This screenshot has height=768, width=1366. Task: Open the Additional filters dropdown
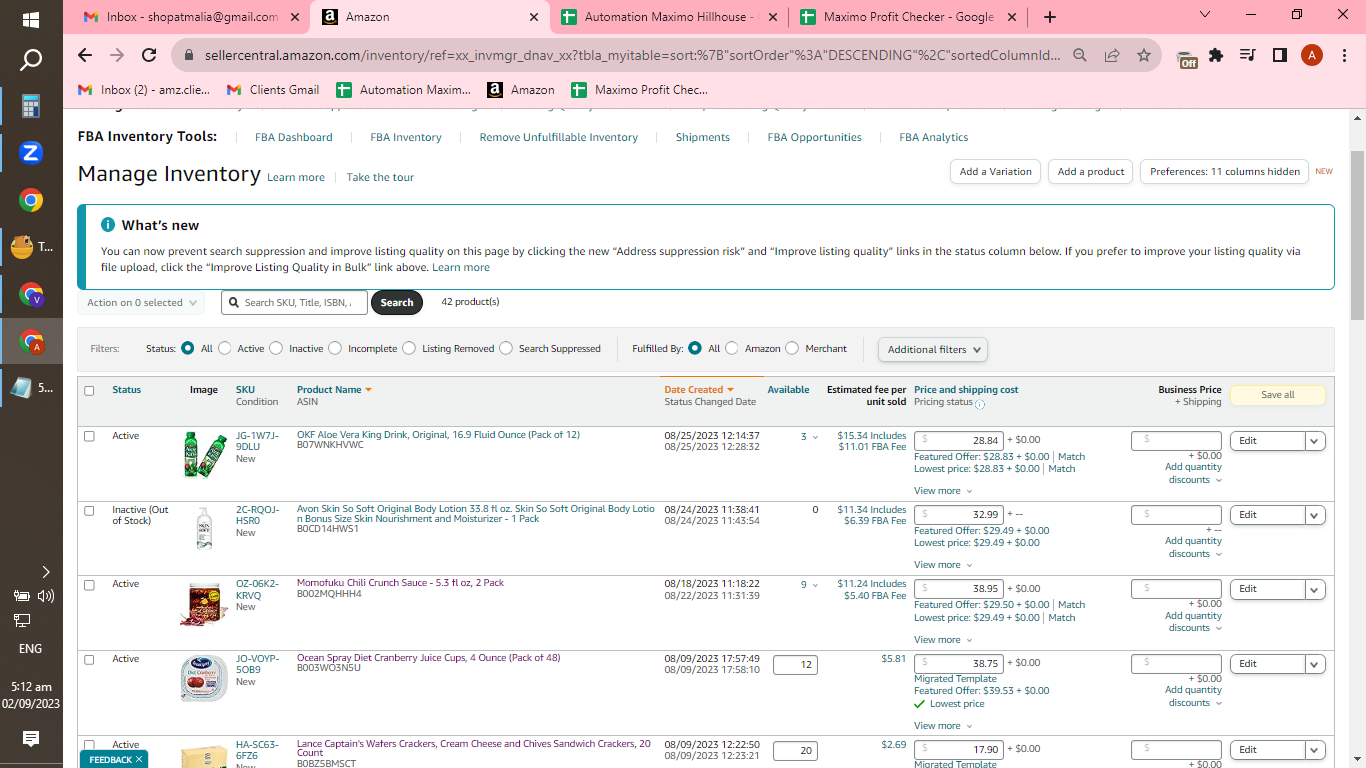(x=933, y=349)
